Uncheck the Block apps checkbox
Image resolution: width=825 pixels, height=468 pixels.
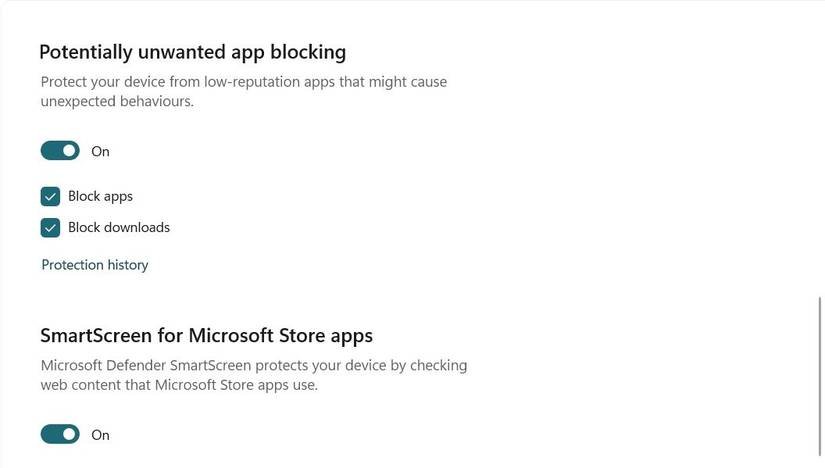coord(51,196)
